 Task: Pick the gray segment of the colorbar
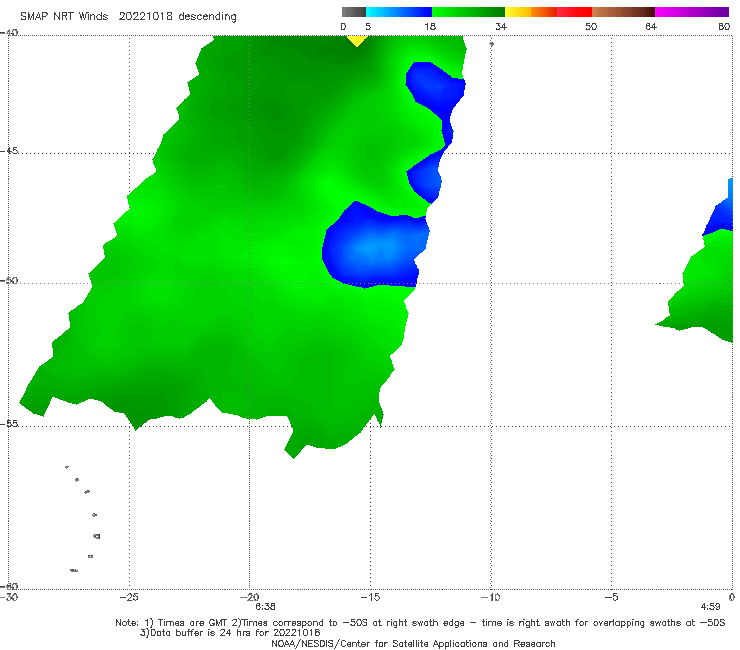pyautogui.click(x=353, y=12)
